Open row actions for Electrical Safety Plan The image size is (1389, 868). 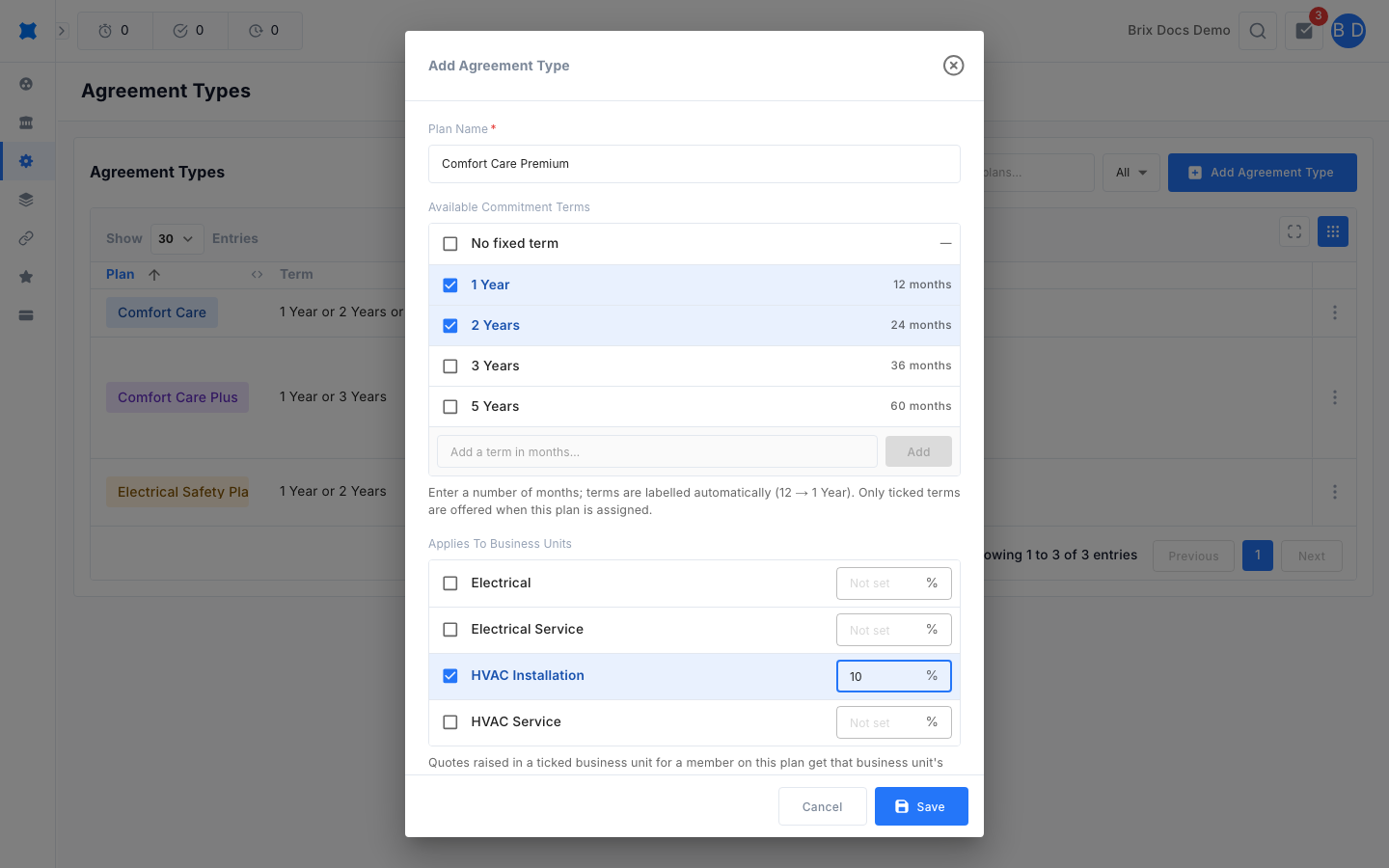(x=1335, y=492)
